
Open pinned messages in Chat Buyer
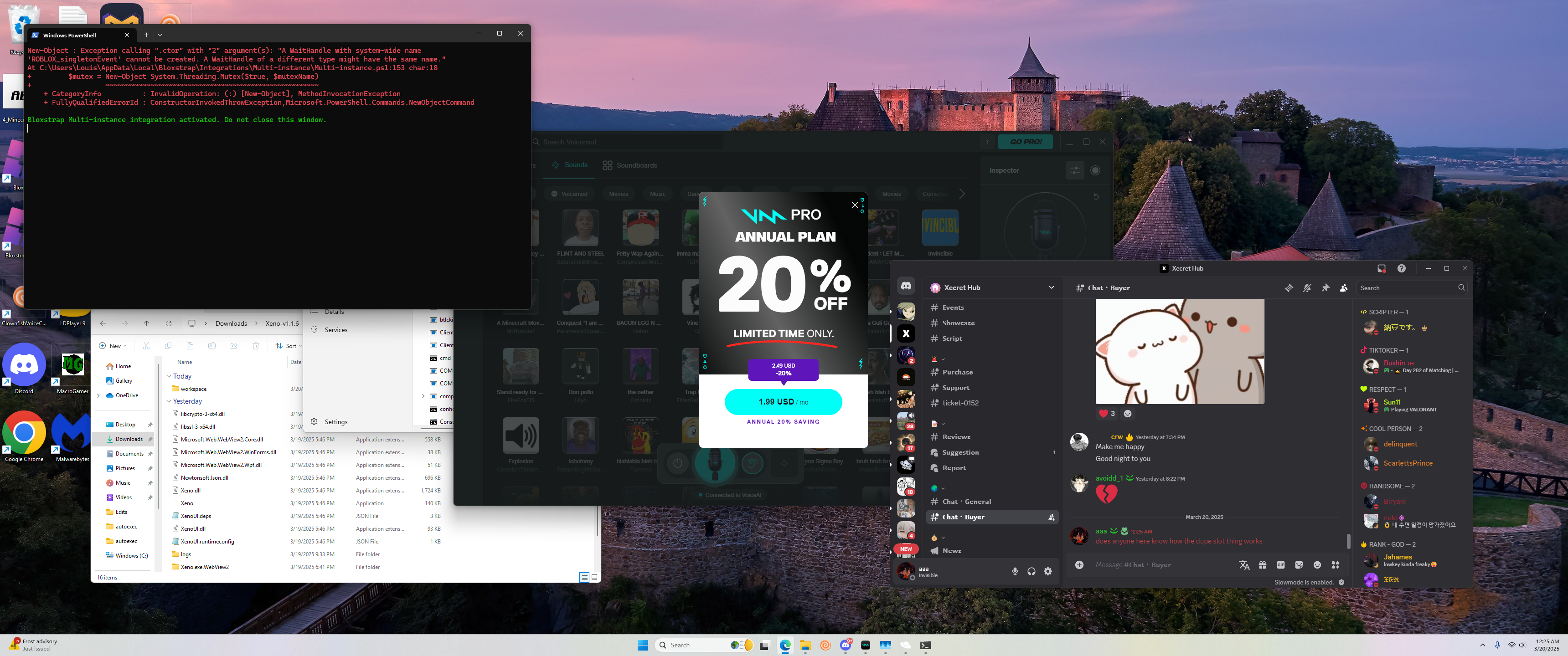pos(1325,288)
